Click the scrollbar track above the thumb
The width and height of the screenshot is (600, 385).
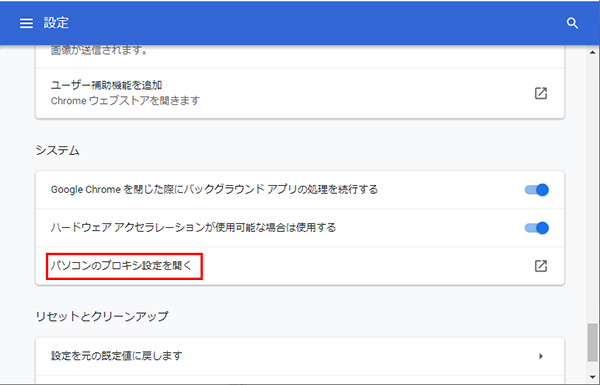592,189
